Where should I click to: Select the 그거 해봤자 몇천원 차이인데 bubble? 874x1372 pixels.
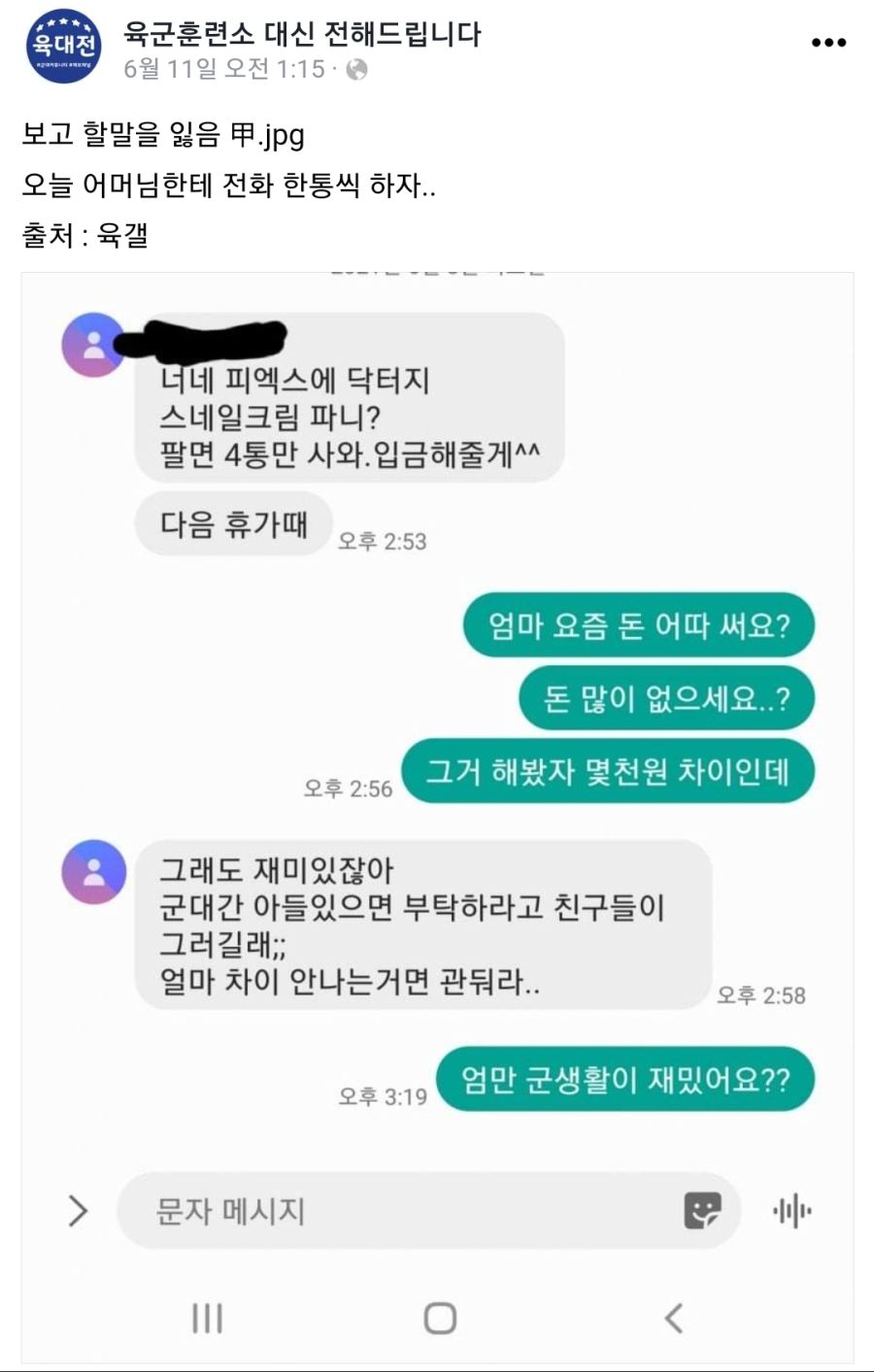coord(608,771)
